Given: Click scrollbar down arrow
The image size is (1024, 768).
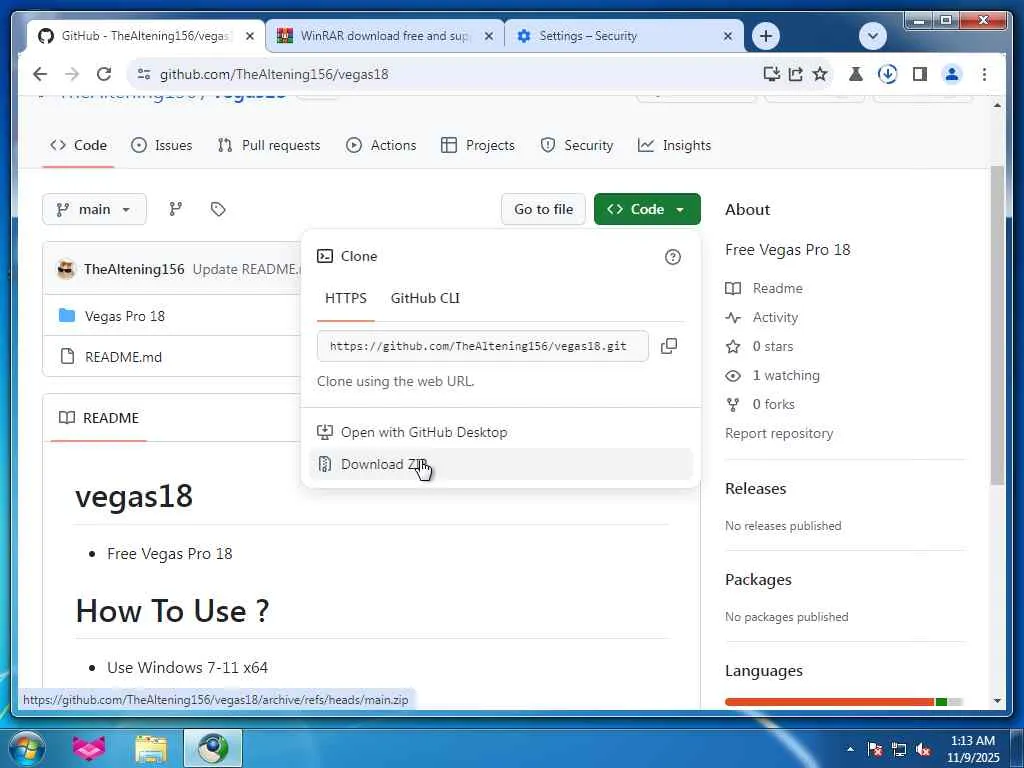Looking at the screenshot, I should (997, 701).
